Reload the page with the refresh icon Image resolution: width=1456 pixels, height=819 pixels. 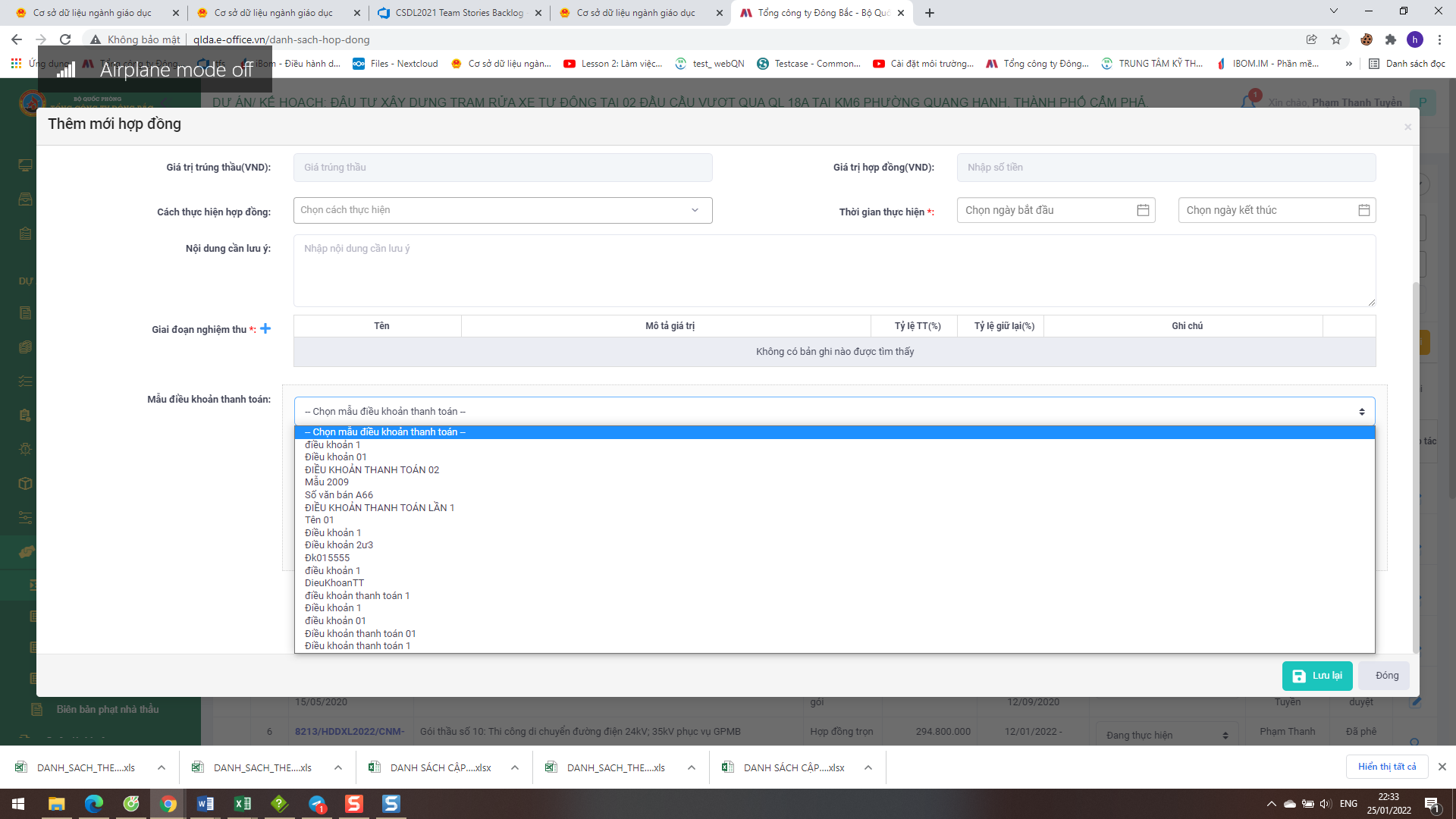(65, 39)
